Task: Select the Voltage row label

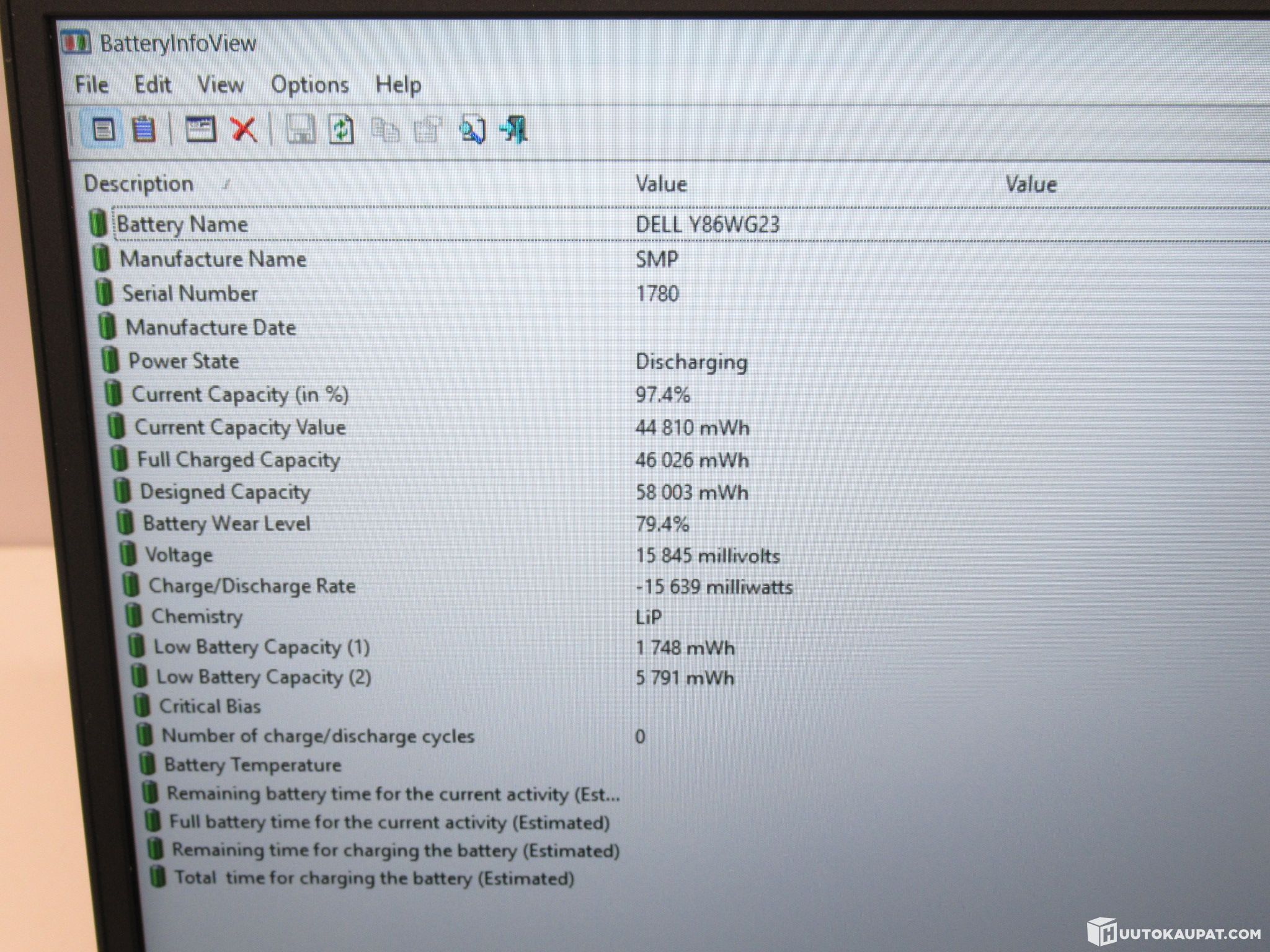Action: (179, 555)
